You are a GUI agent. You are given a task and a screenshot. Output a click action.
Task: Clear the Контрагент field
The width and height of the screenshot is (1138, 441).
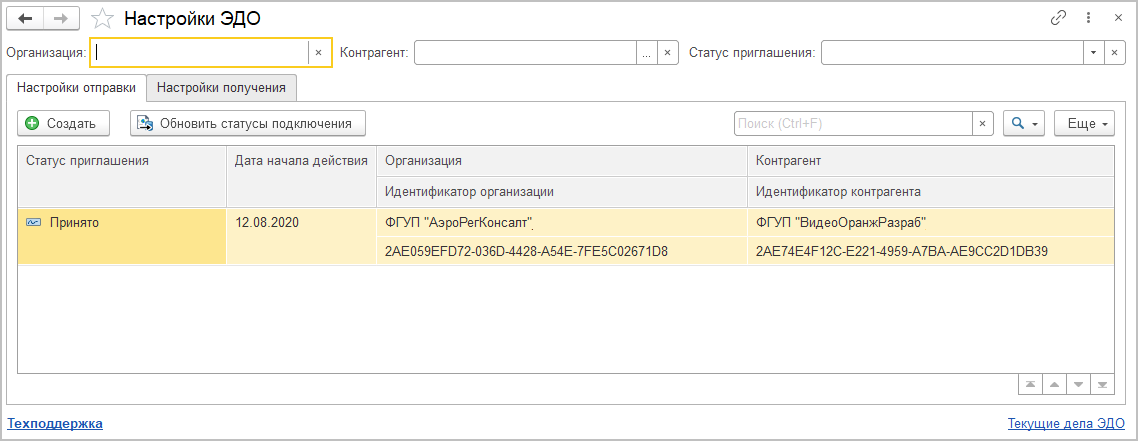pos(668,53)
